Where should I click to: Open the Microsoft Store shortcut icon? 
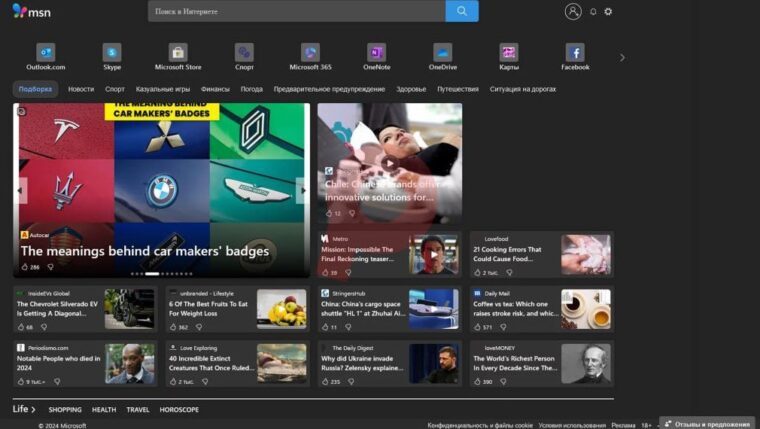pyautogui.click(x=178, y=52)
